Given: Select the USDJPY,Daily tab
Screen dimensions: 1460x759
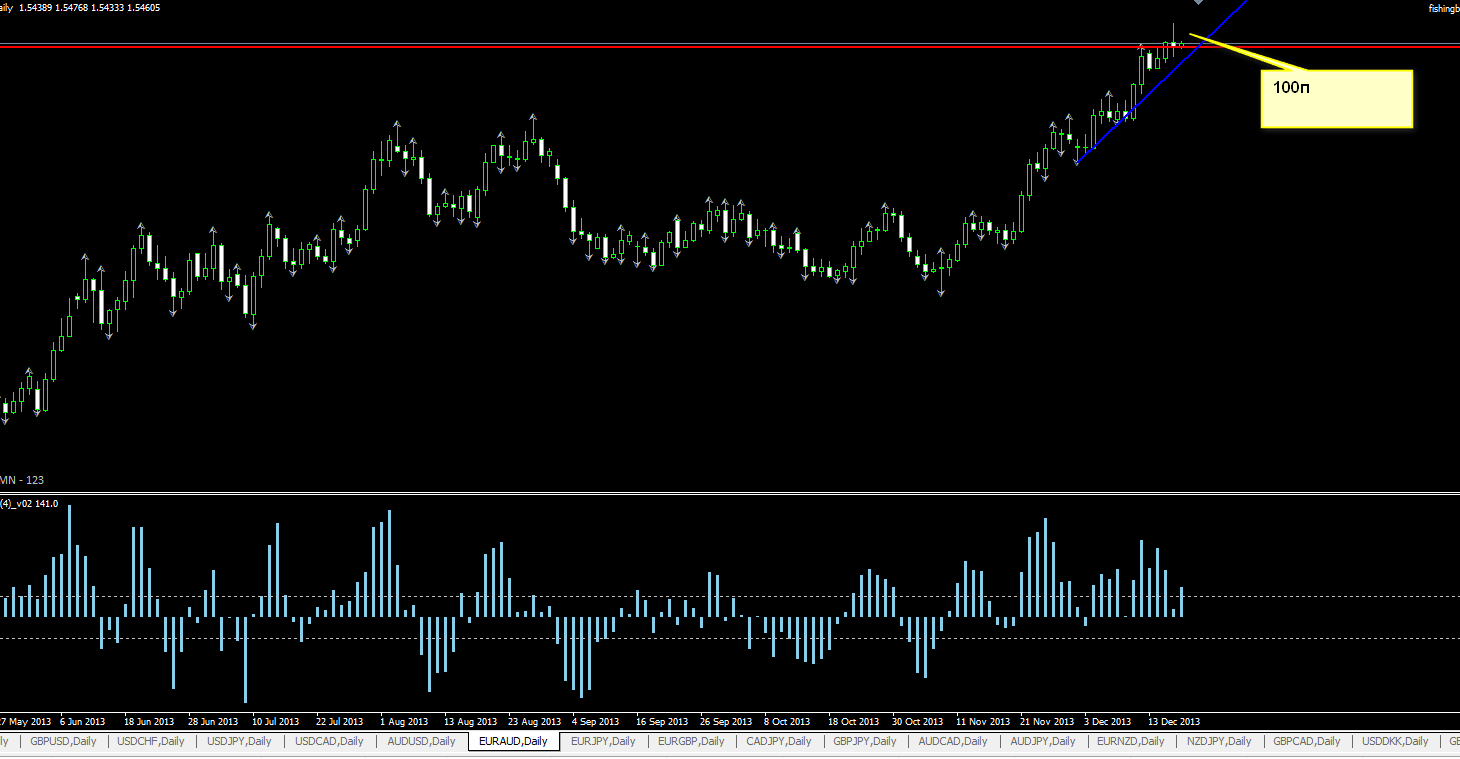Looking at the screenshot, I should (240, 741).
